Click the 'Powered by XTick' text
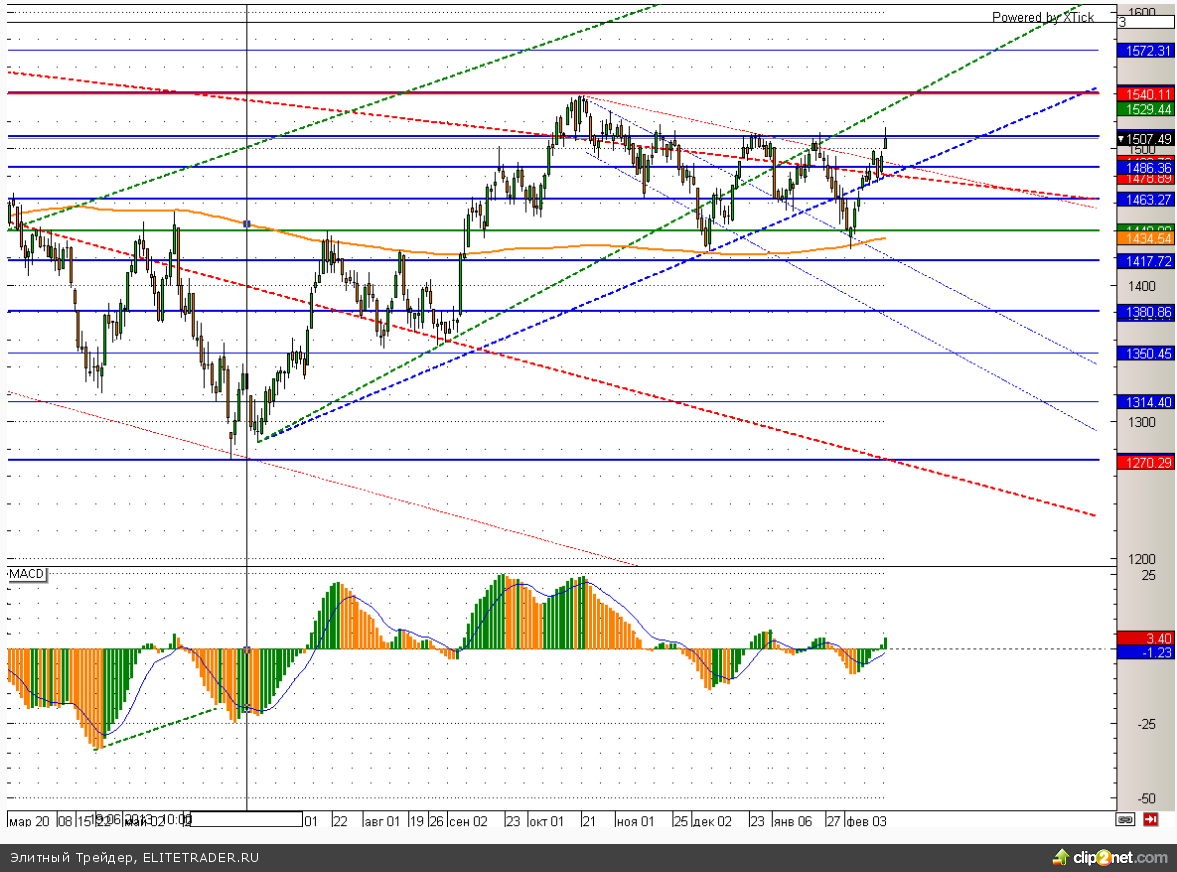Screen dimensions: 1177x872 pos(1043,17)
